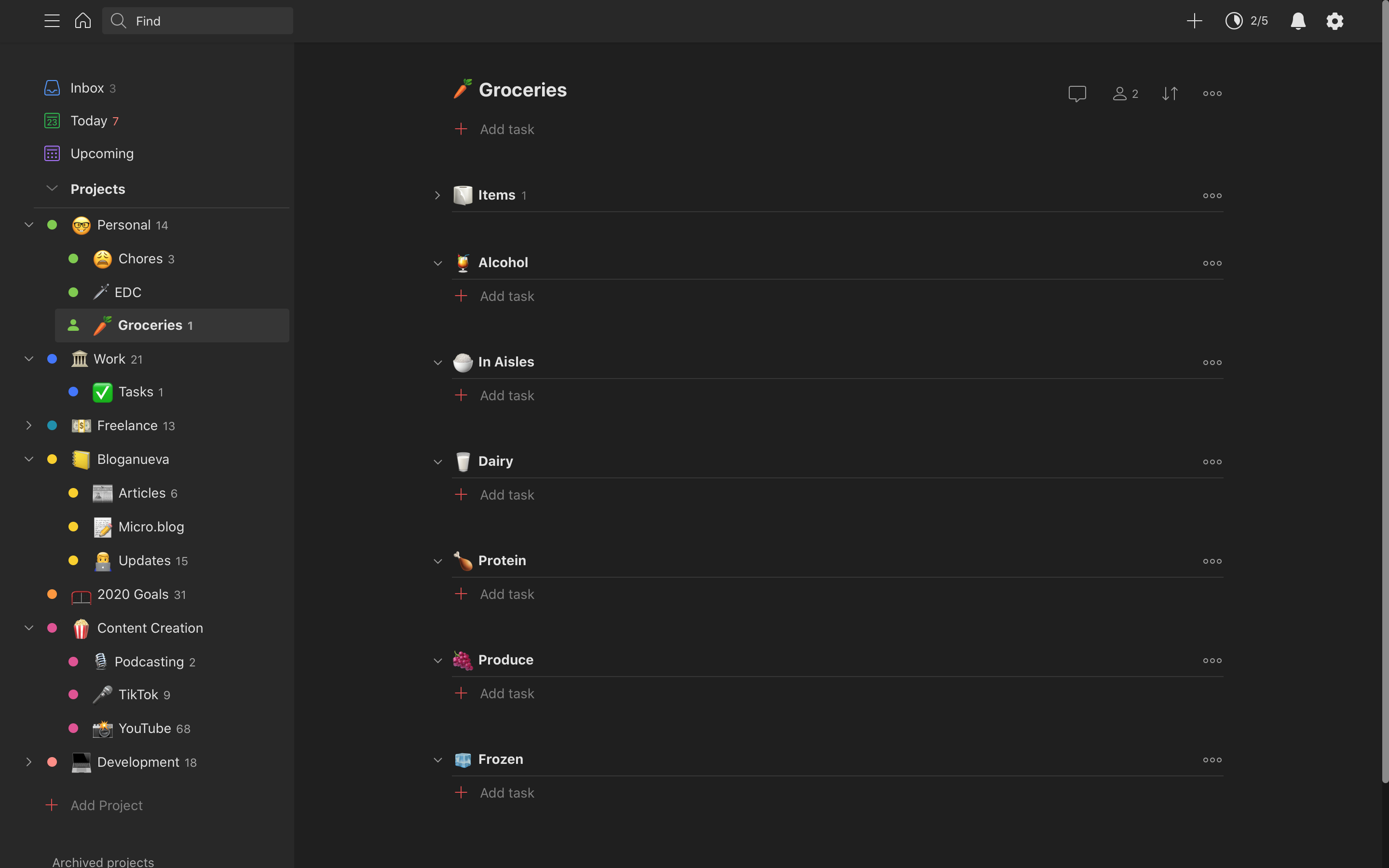This screenshot has height=868, width=1389.
Task: Click YouTube project with 68 tasks
Action: 143,728
